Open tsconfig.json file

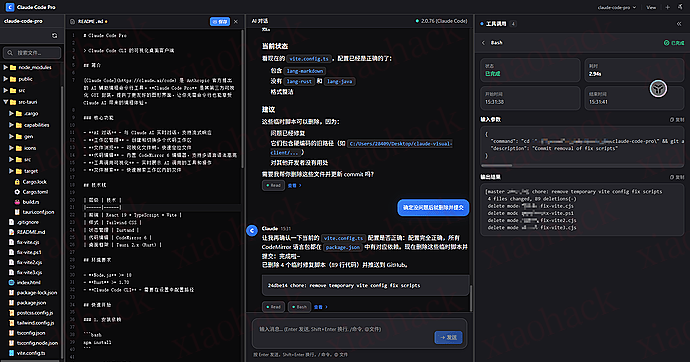31,333
